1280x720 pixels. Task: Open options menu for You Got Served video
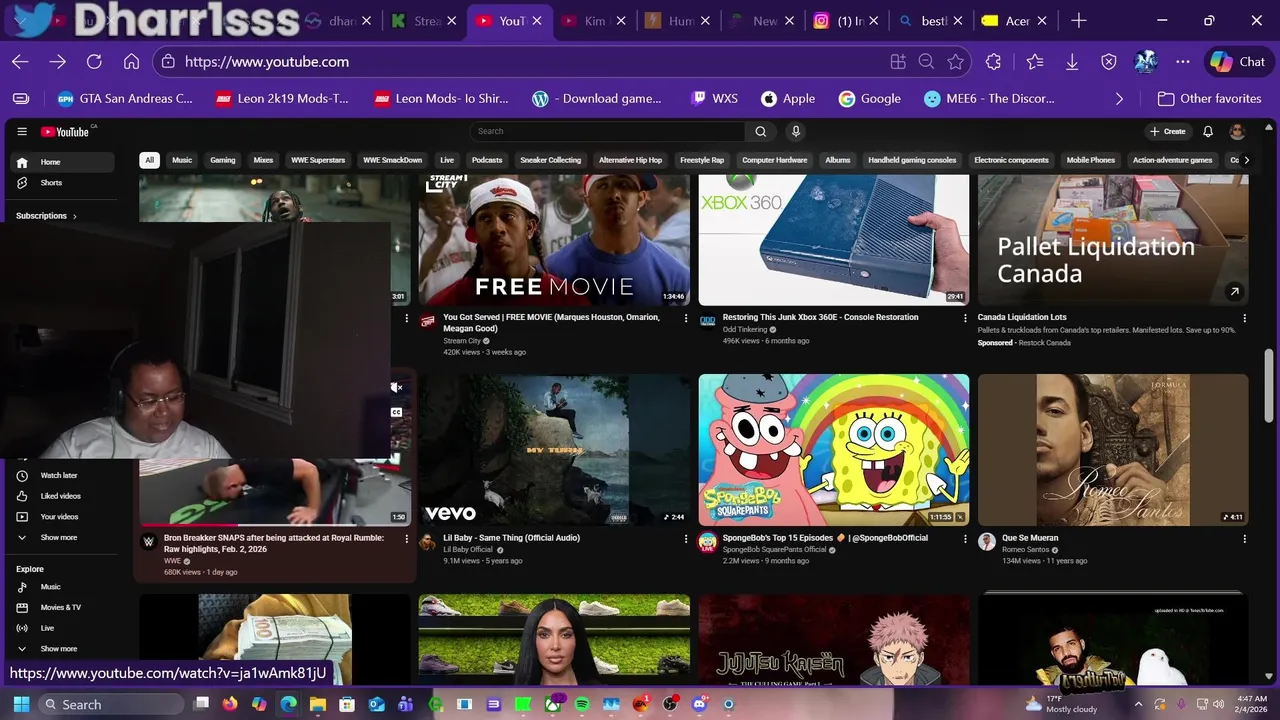(685, 318)
